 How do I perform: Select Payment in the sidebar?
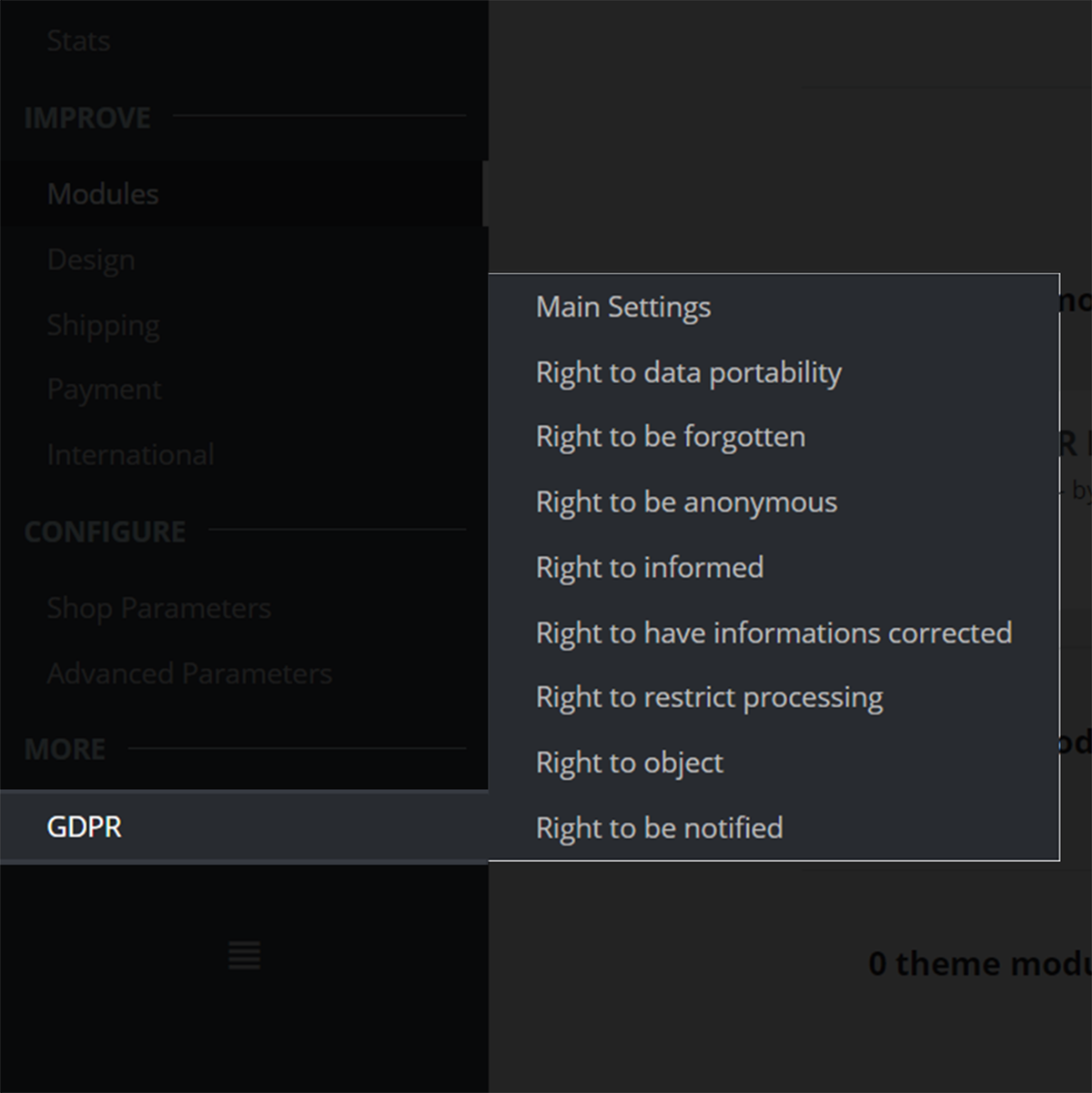tap(104, 390)
